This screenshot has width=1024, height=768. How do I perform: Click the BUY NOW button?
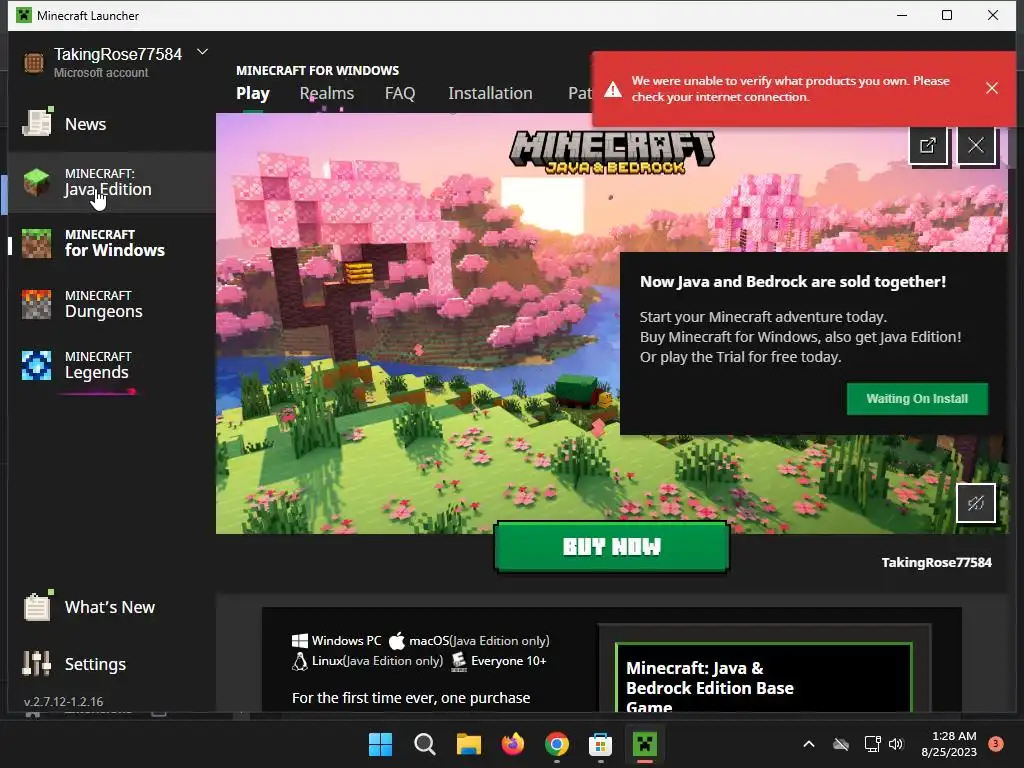tap(611, 547)
